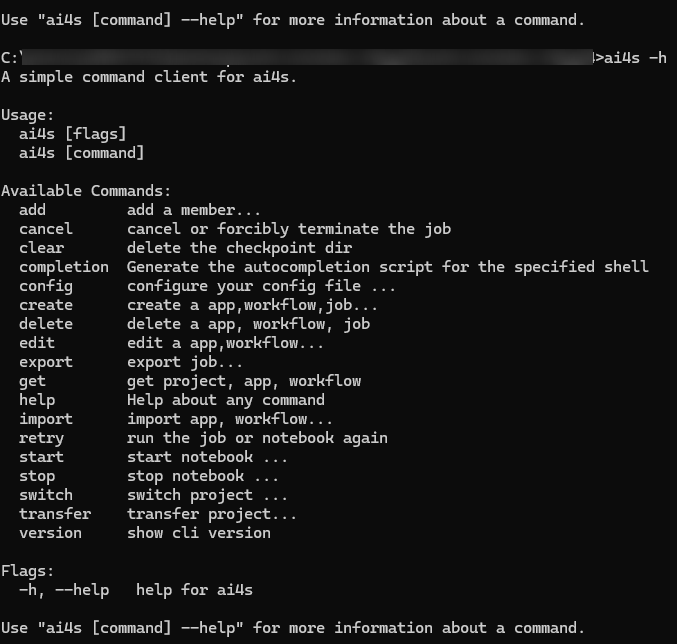Click the '-h, --help' flag text
Viewport: 677px width, 644px height.
[x=64, y=590]
